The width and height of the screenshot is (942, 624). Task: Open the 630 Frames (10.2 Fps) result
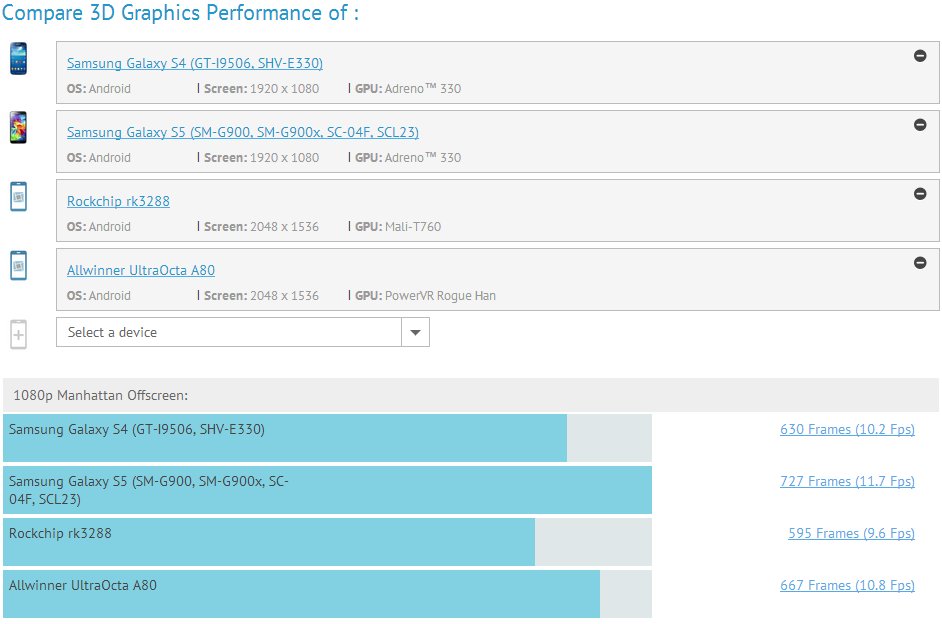click(x=847, y=430)
